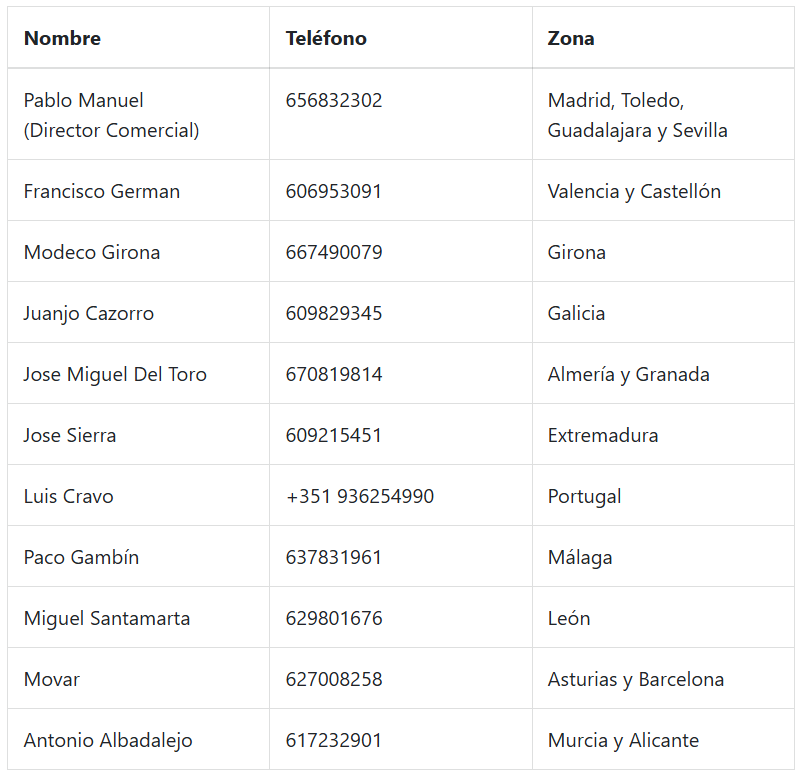
Task: Click the name Francisco German
Action: click(102, 191)
